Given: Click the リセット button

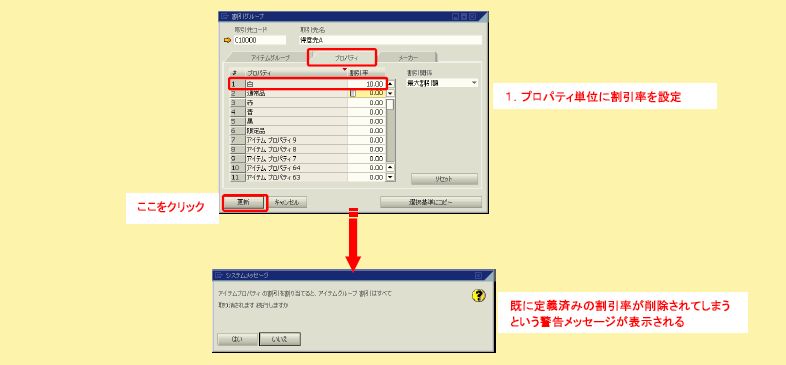Looking at the screenshot, I should [444, 179].
